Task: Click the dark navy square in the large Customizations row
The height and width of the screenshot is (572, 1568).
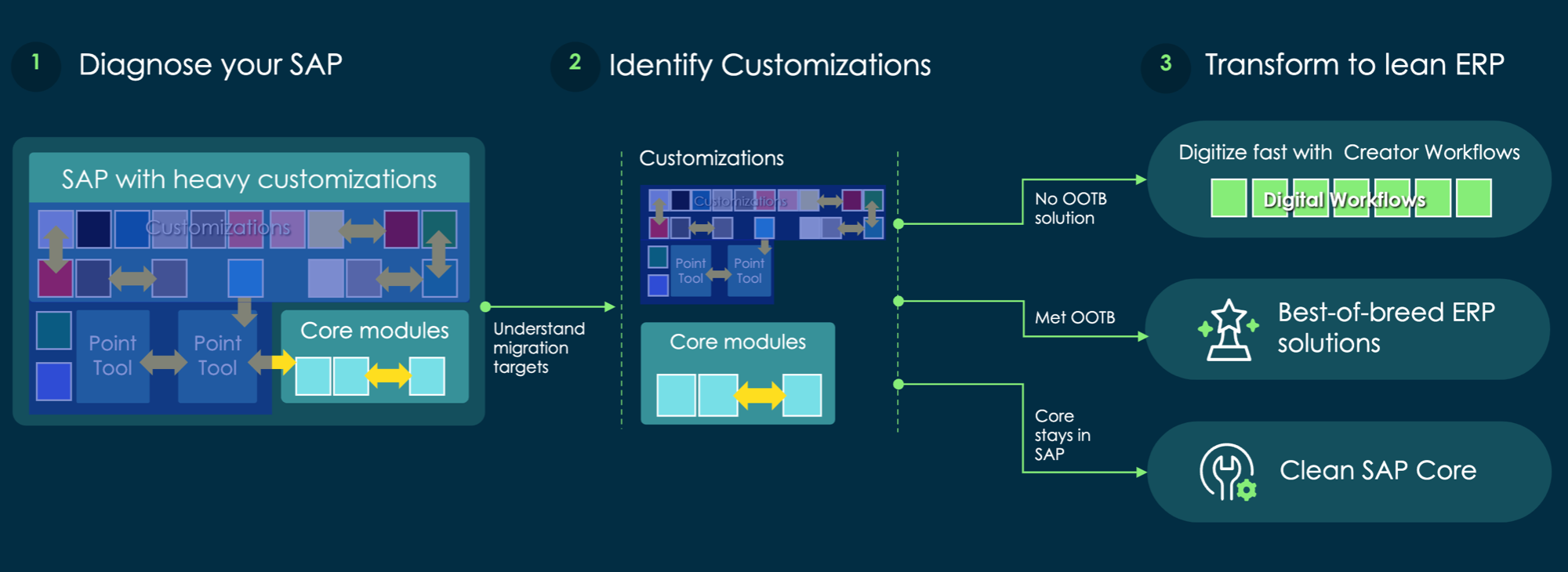Action: pyautogui.click(x=93, y=229)
